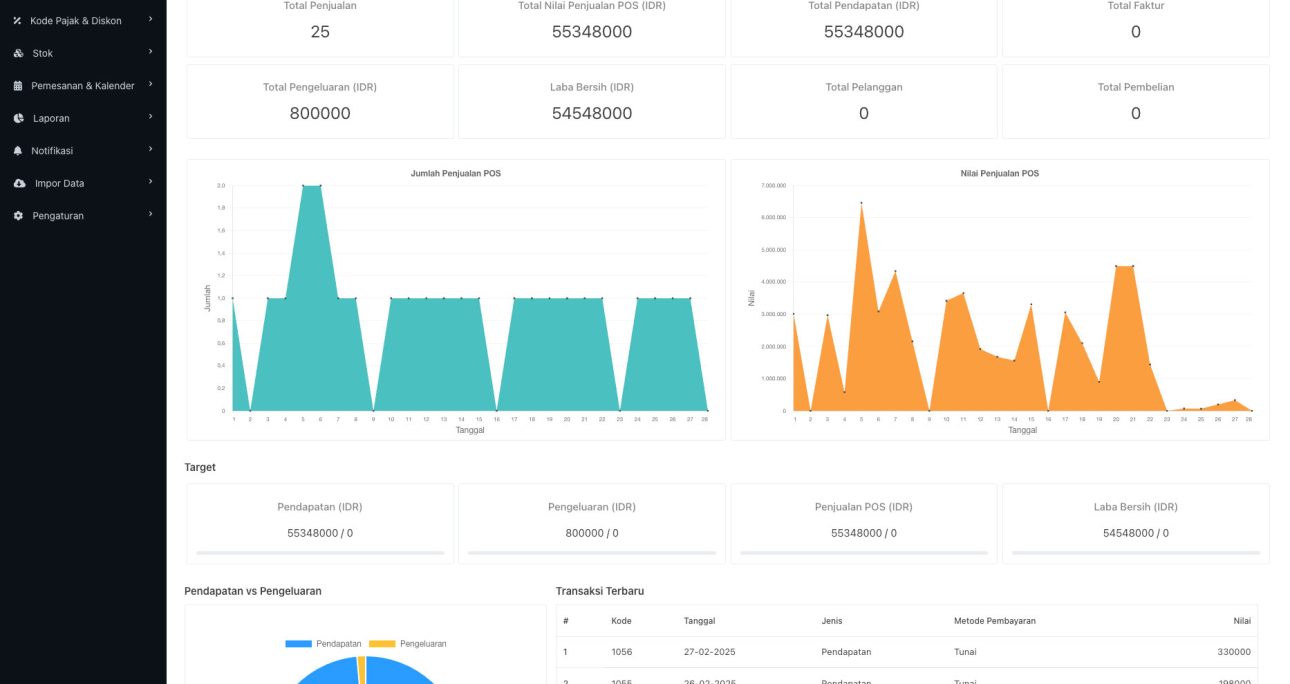Click the Total Faktur value 0
The width and height of the screenshot is (1290, 684).
pyautogui.click(x=1136, y=32)
